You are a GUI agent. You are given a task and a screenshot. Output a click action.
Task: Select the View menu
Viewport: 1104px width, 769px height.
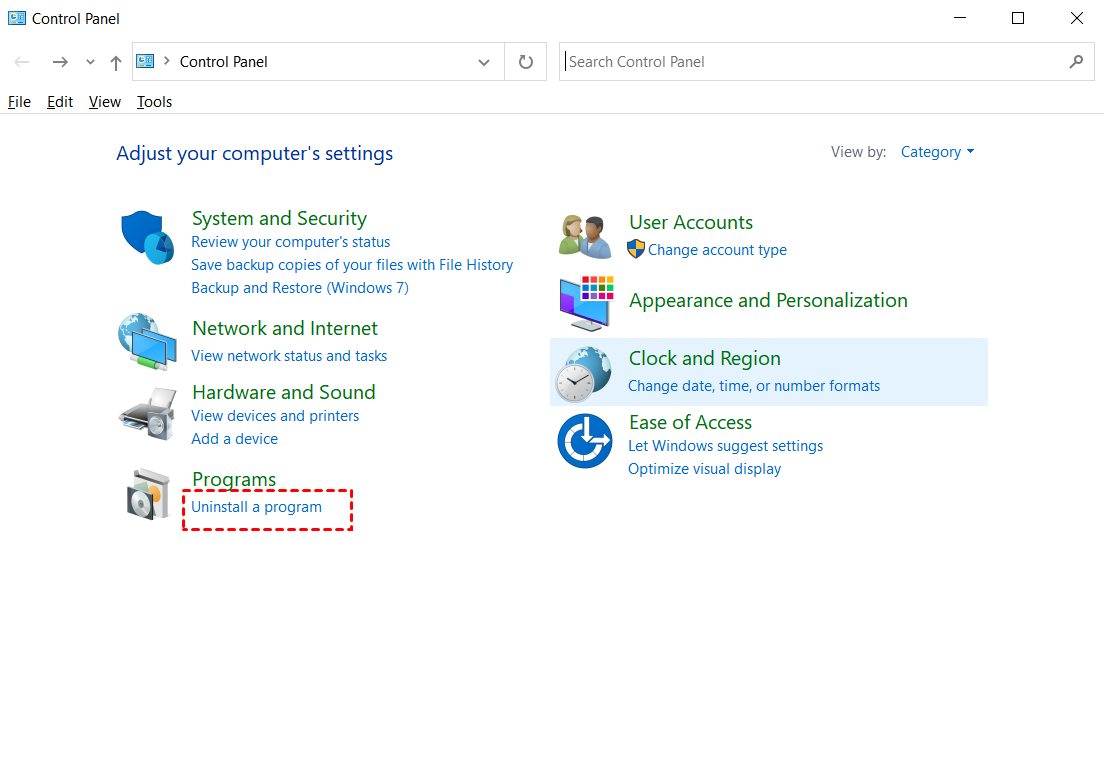tap(105, 102)
